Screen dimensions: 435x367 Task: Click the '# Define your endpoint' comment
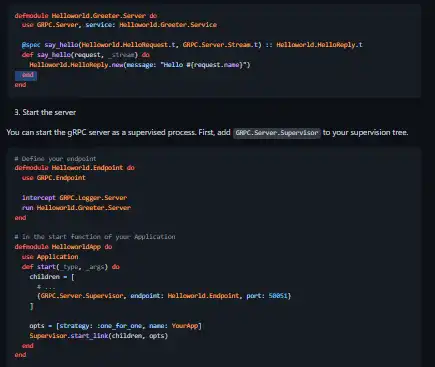point(55,159)
